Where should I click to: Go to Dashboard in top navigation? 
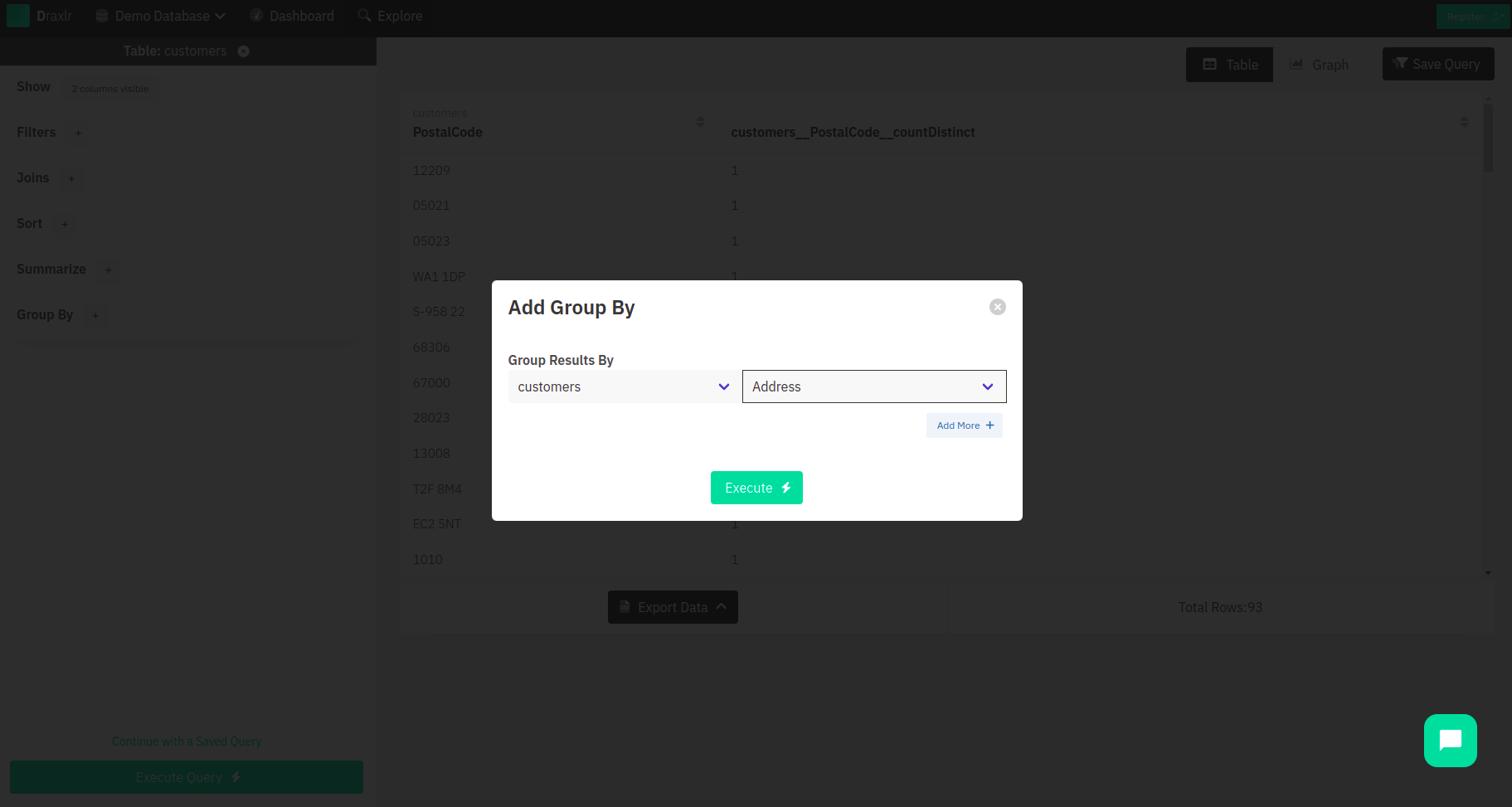tap(292, 16)
